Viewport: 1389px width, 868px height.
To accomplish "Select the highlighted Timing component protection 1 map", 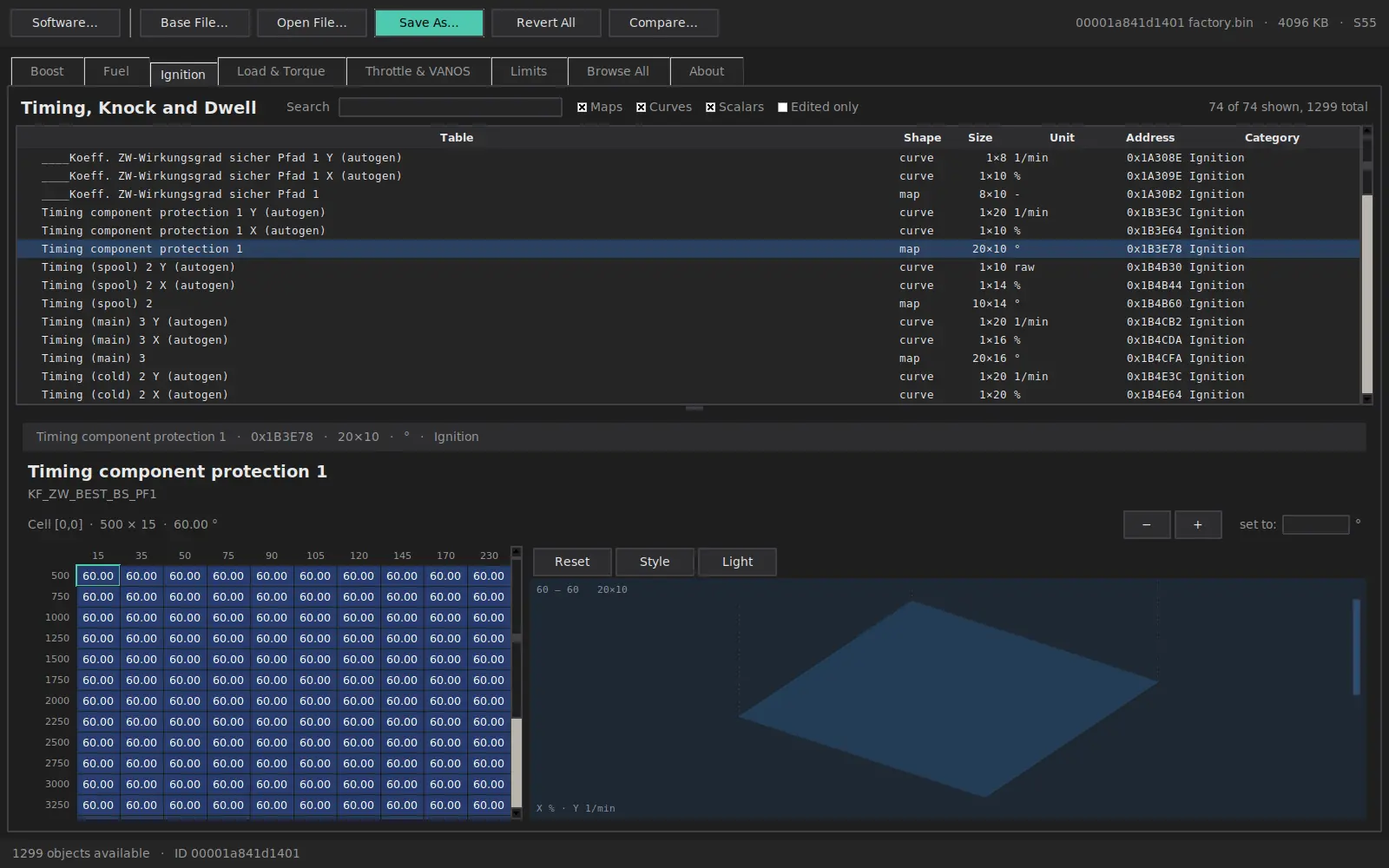I will (x=688, y=249).
